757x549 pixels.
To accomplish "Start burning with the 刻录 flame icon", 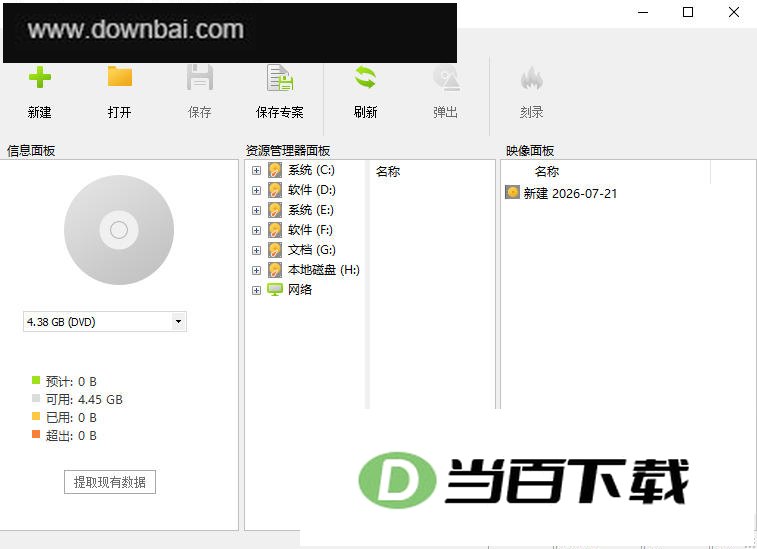I will point(532,78).
